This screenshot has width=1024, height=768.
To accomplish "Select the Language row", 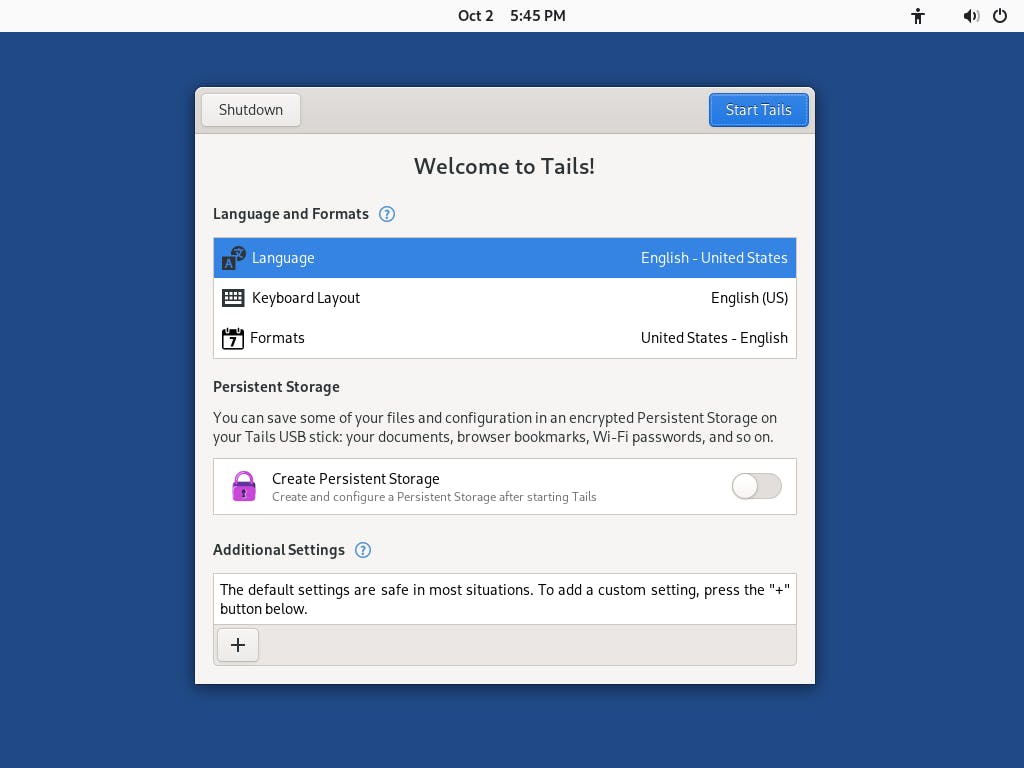I will click(505, 258).
